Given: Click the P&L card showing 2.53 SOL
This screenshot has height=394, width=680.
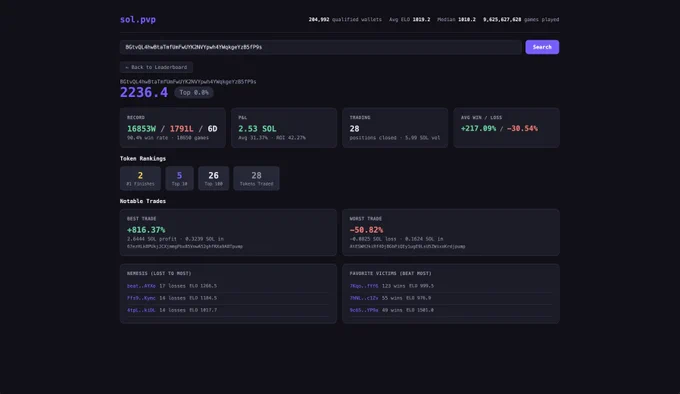Looking at the screenshot, I should click(x=284, y=128).
